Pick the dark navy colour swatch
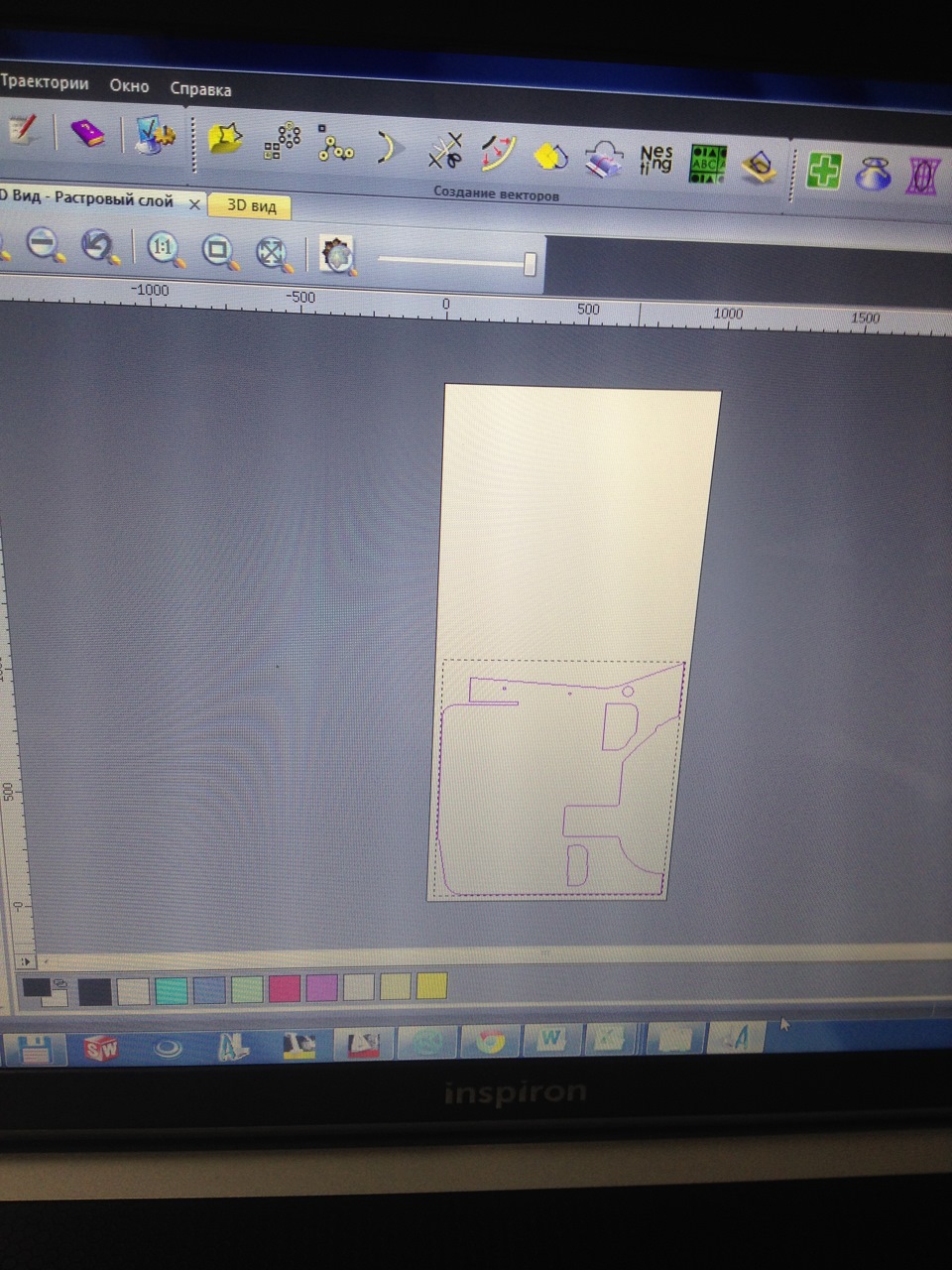952x1270 pixels. [94, 991]
